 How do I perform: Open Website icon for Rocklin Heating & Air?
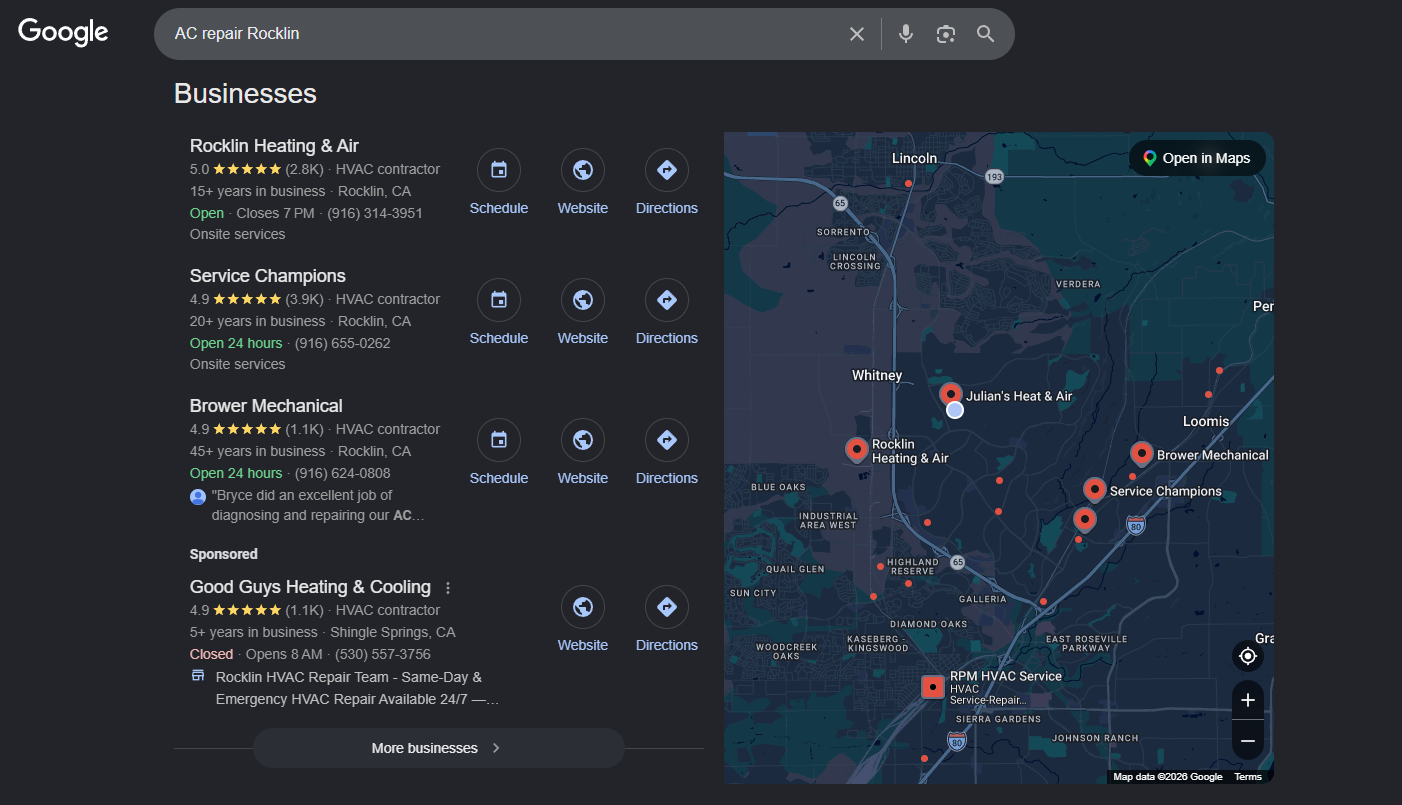[x=583, y=170]
